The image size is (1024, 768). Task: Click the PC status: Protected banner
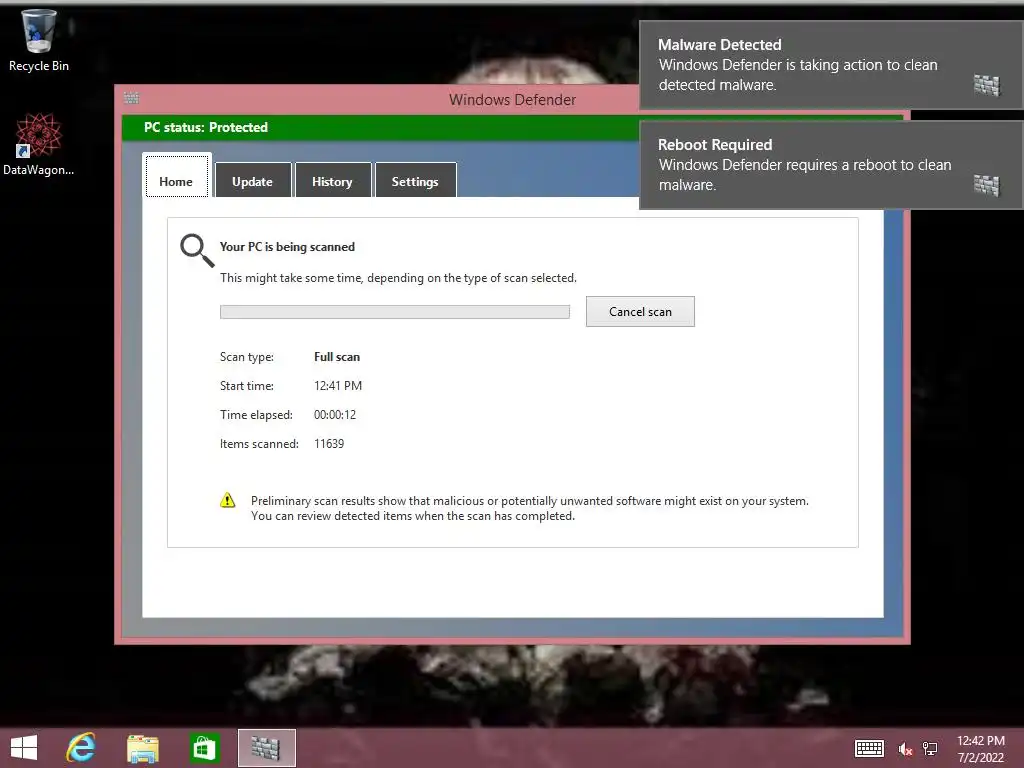380,127
